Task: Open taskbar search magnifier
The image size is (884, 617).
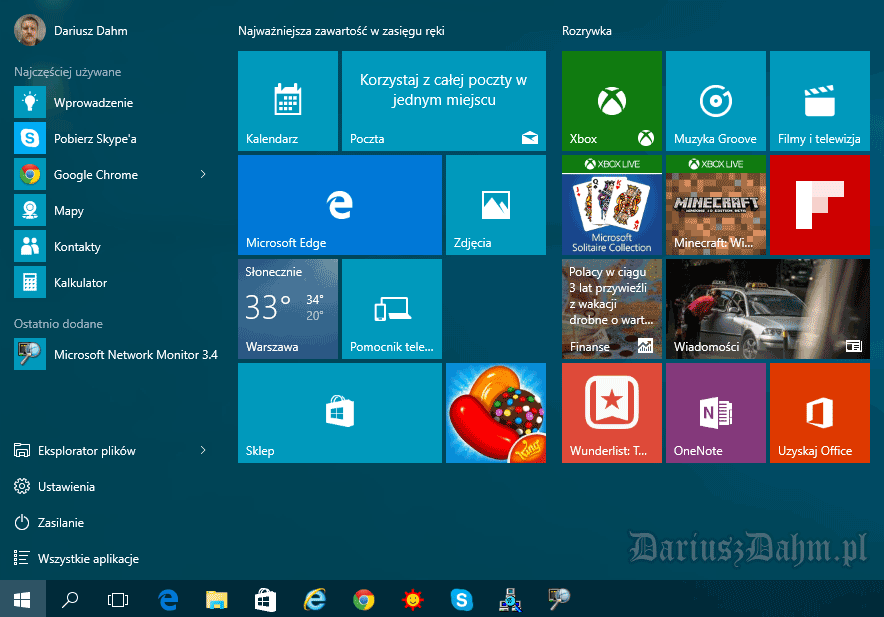Action: [70, 600]
